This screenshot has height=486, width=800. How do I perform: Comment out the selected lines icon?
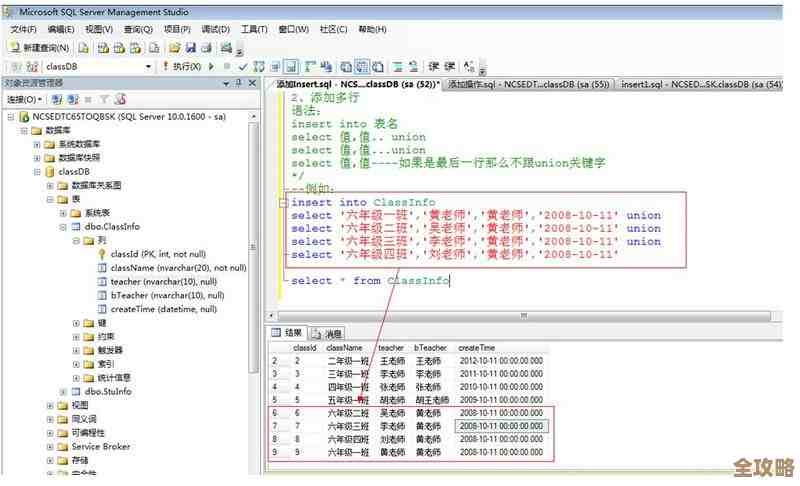[x=398, y=66]
